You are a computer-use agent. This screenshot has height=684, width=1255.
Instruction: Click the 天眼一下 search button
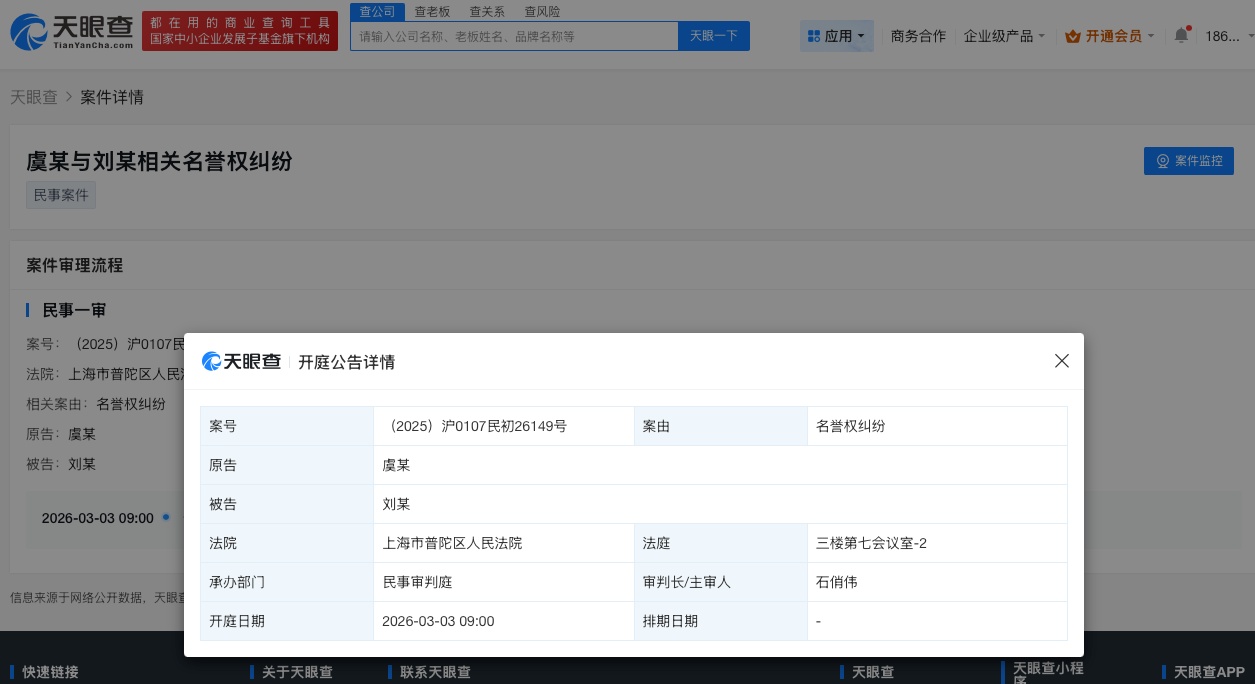tap(713, 36)
